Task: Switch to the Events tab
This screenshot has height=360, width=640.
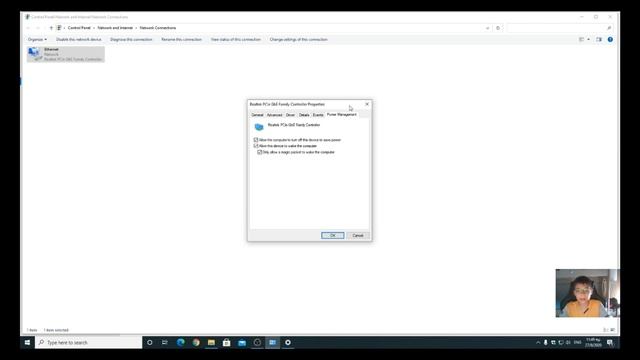Action: [x=318, y=115]
